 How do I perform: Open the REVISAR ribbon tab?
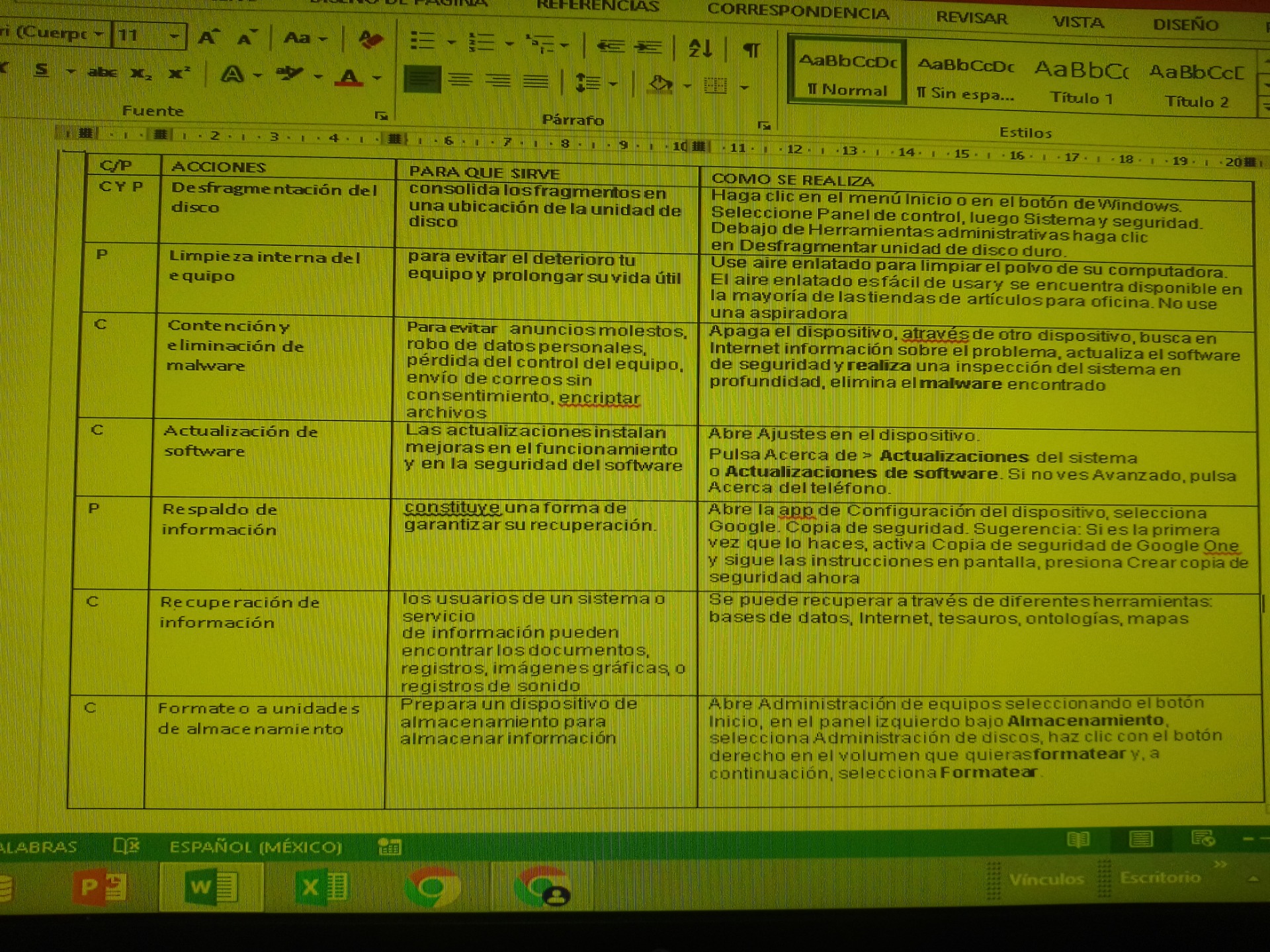971,18
